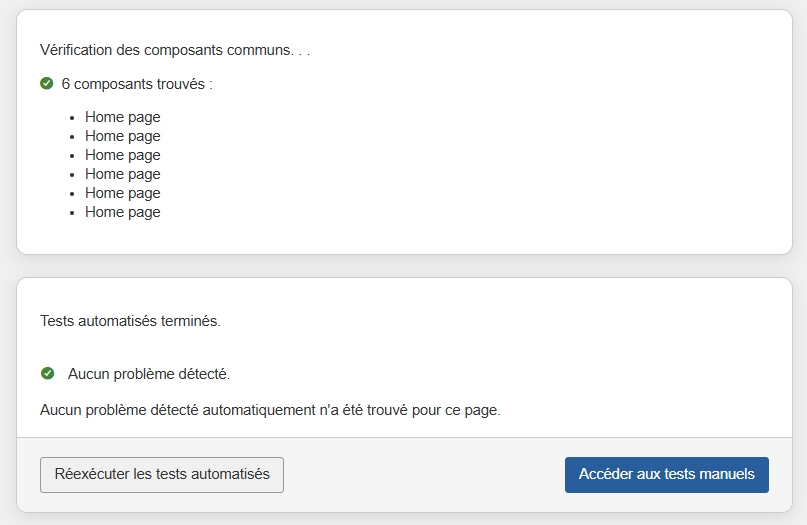Click the '6 composants trouvés :' label
This screenshot has height=525, width=807.
pyautogui.click(x=137, y=84)
